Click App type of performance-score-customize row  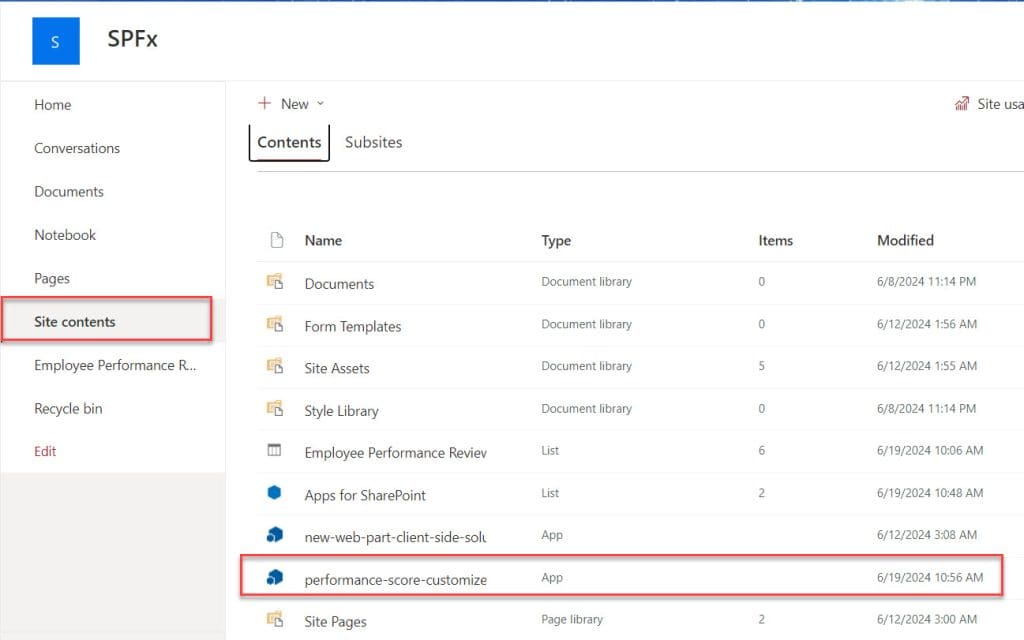(x=552, y=578)
